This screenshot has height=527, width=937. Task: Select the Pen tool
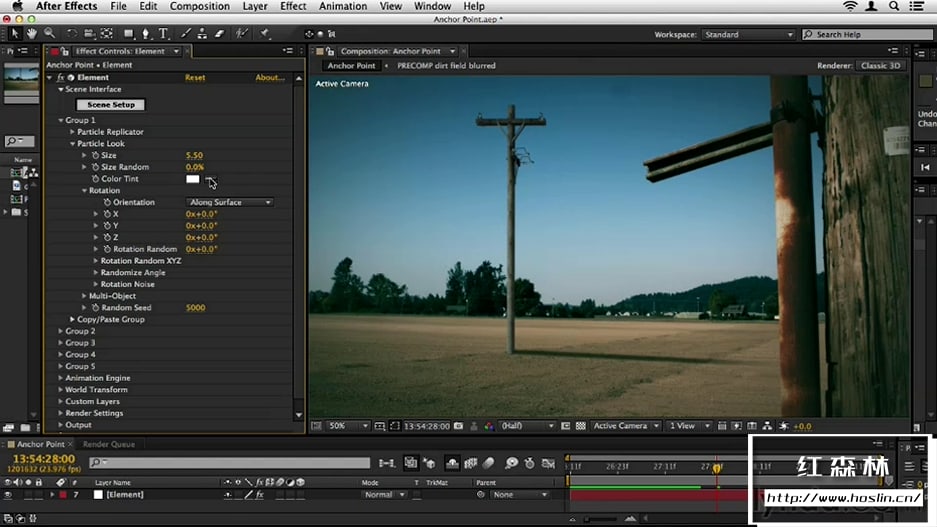point(146,34)
